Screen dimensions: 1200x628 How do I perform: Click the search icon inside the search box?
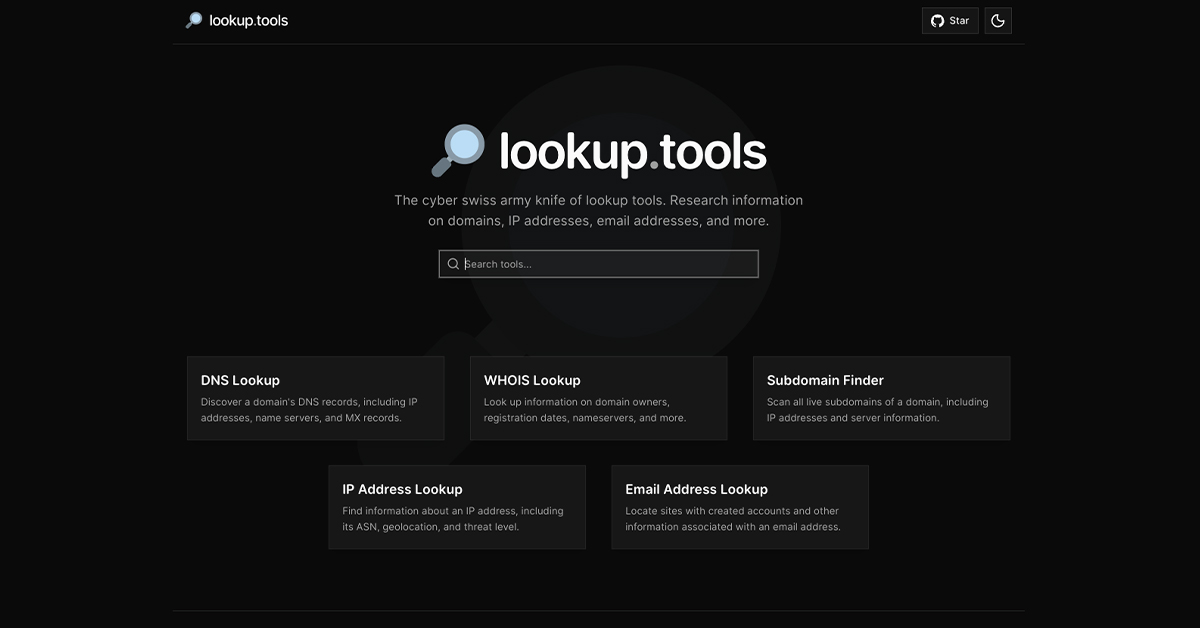(453, 264)
